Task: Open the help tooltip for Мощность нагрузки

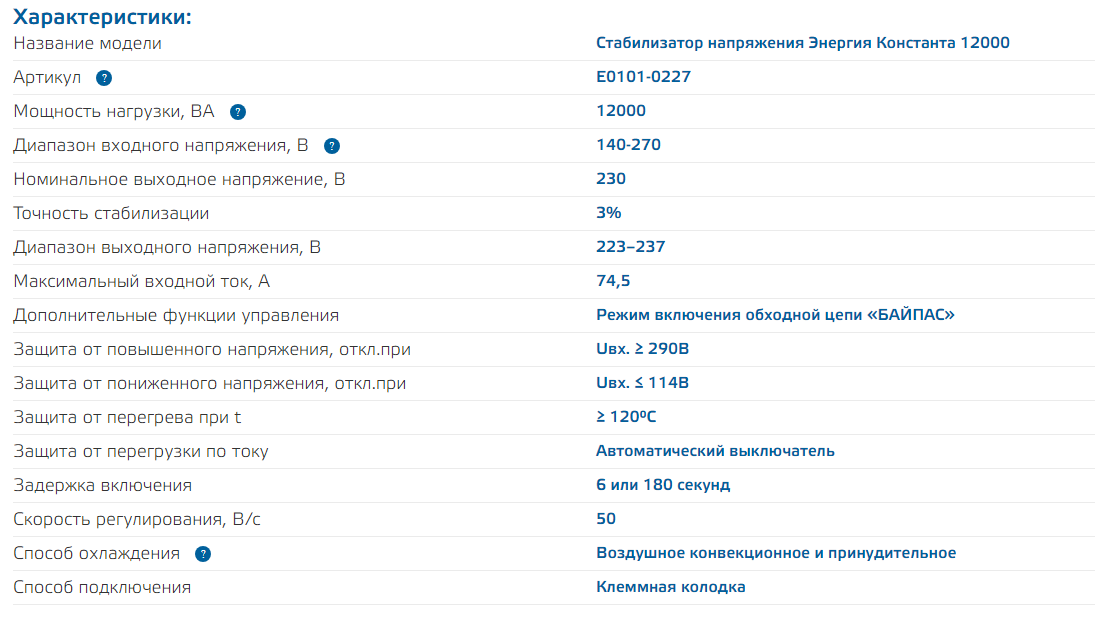Action: click(x=238, y=112)
